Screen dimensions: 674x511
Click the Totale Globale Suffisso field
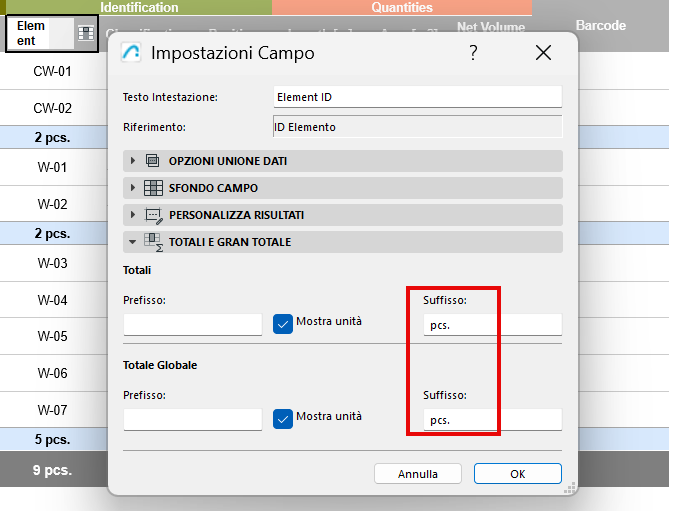pos(492,420)
